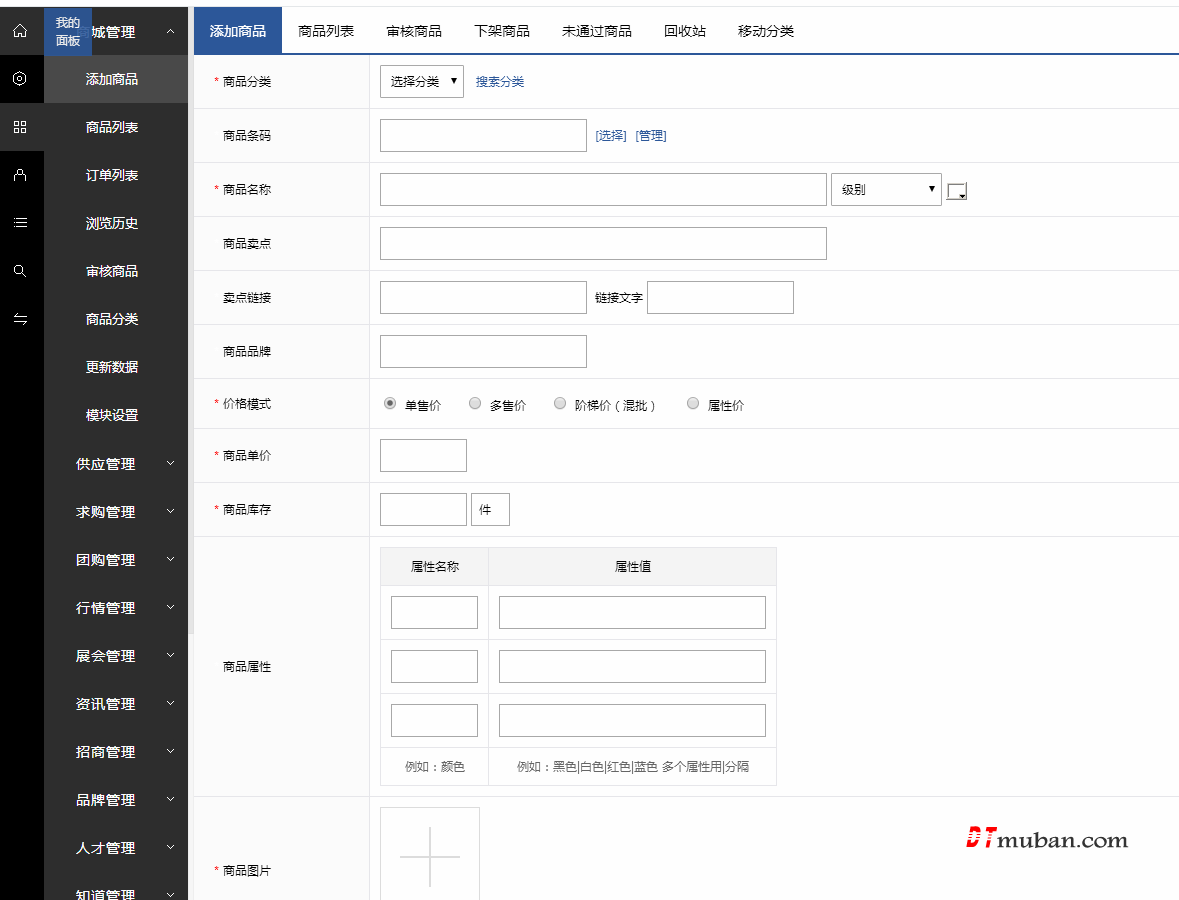The height and width of the screenshot is (900, 1179).
Task: Click the [管理] link beside barcode field
Action: click(651, 136)
